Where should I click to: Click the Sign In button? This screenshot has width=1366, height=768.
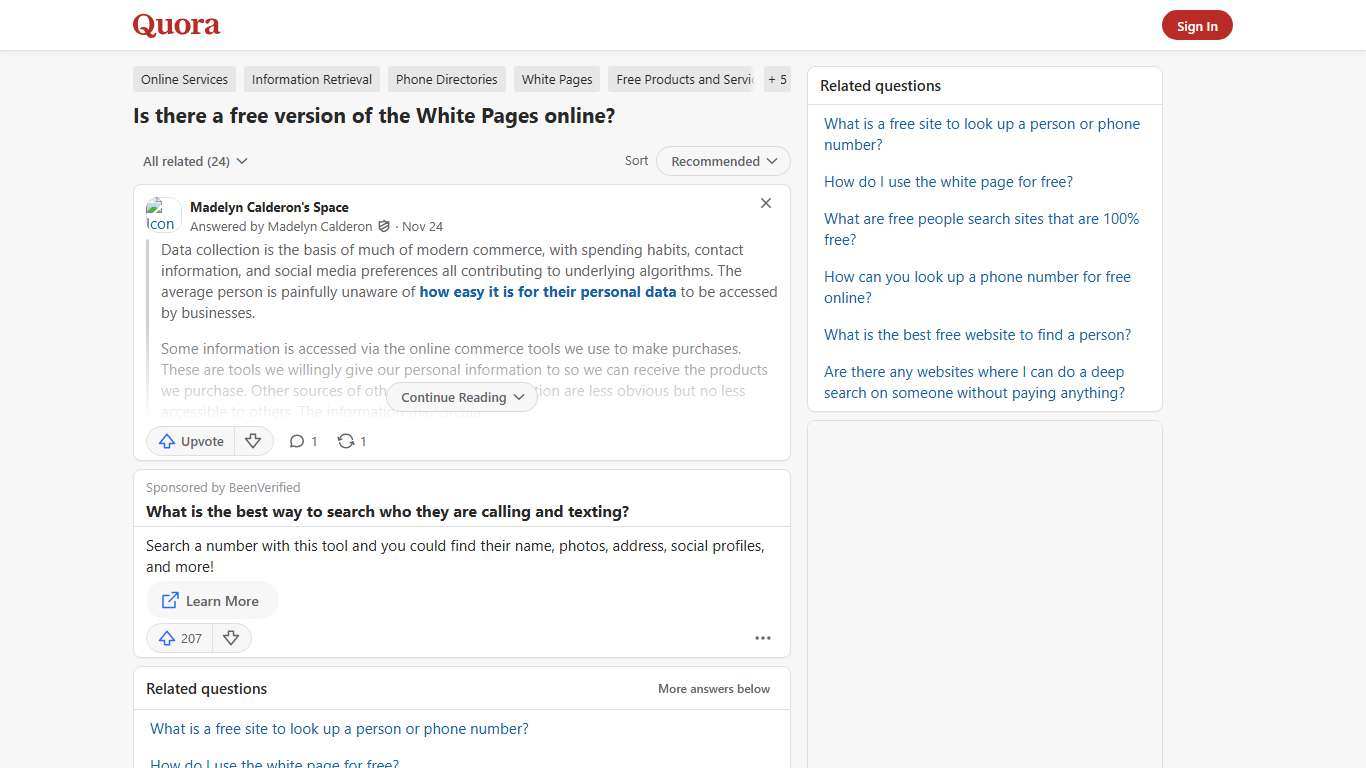(x=1197, y=25)
